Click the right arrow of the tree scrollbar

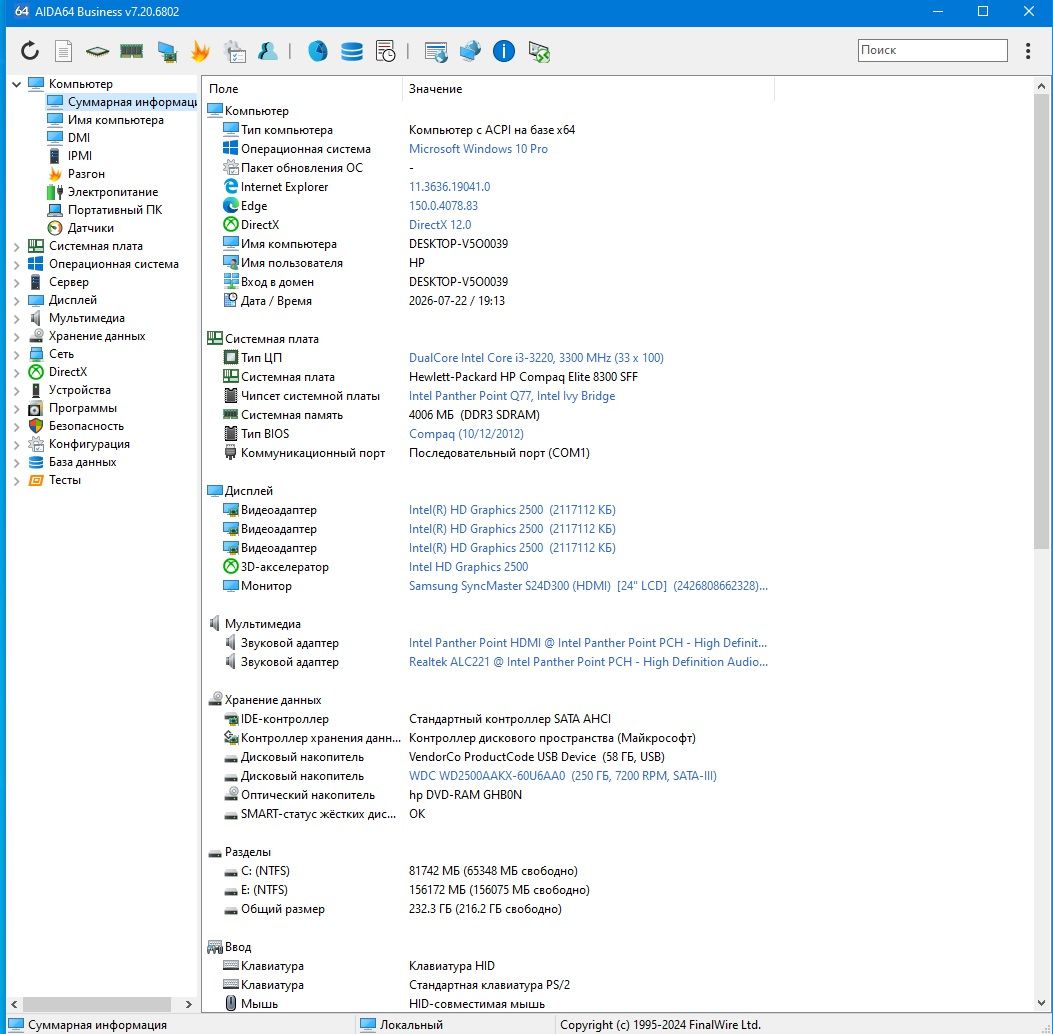tap(189, 1004)
